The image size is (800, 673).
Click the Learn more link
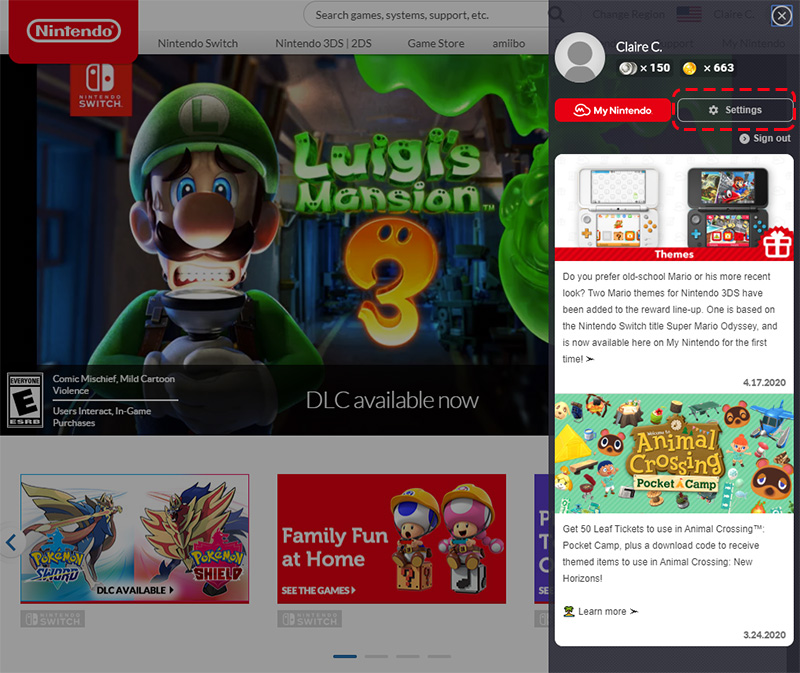[x=601, y=611]
